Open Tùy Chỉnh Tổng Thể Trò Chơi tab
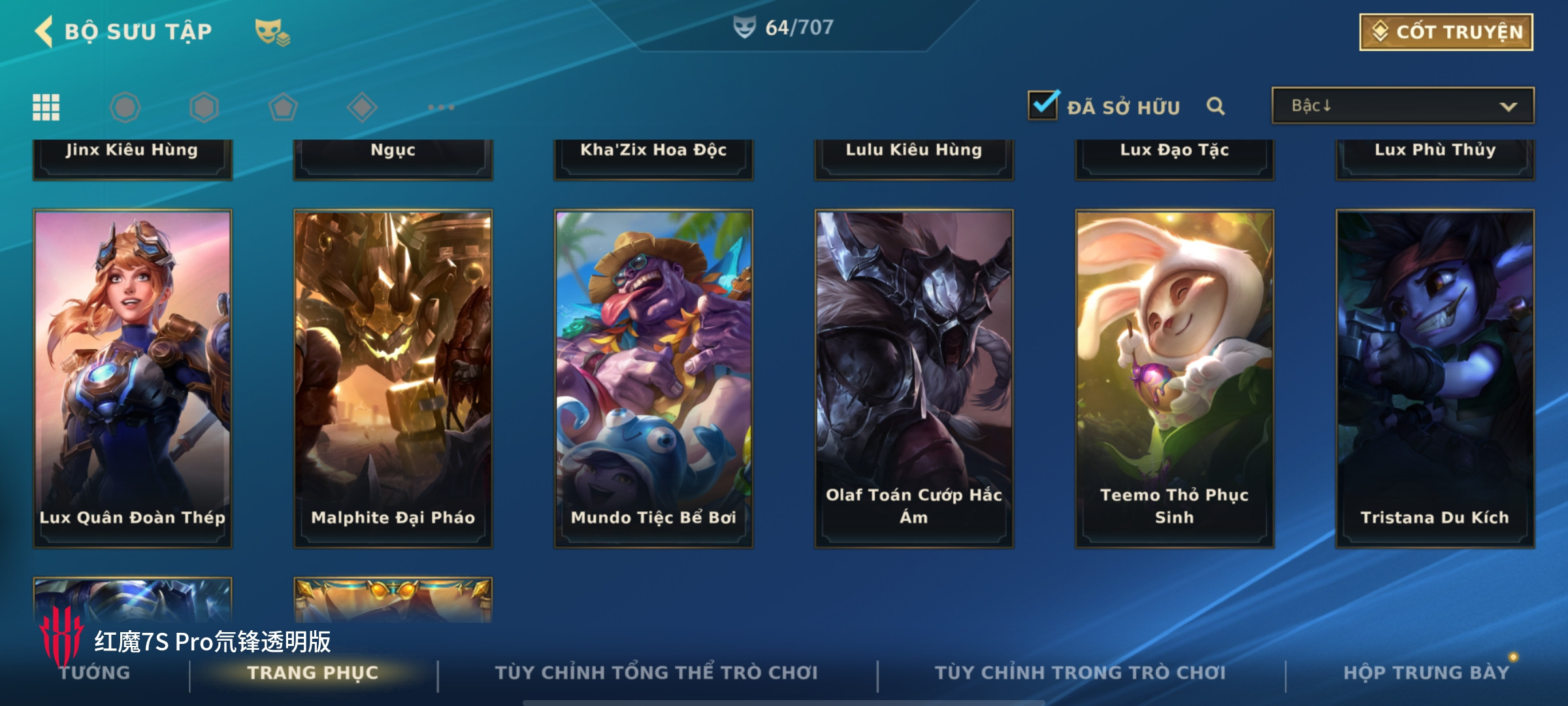 click(656, 672)
